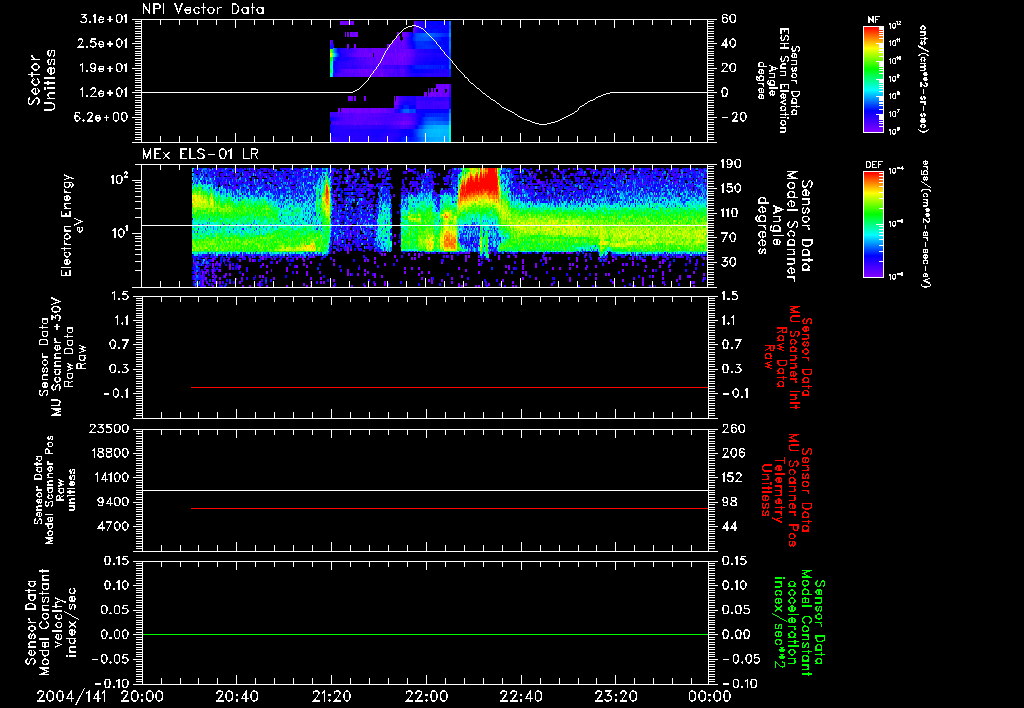Click the red MU Scanner Pos Telemetry label
Viewport: 1024px width, 708px height.
coord(786,490)
